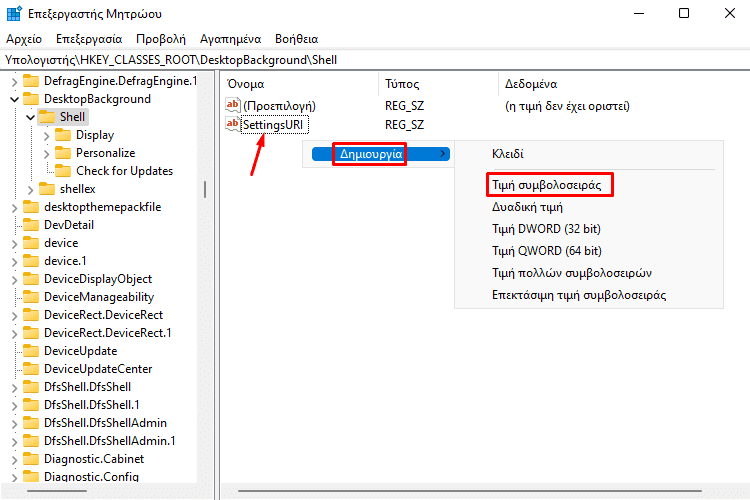Click the DeviceUpdate folder icon
The image size is (750, 500).
click(31, 351)
